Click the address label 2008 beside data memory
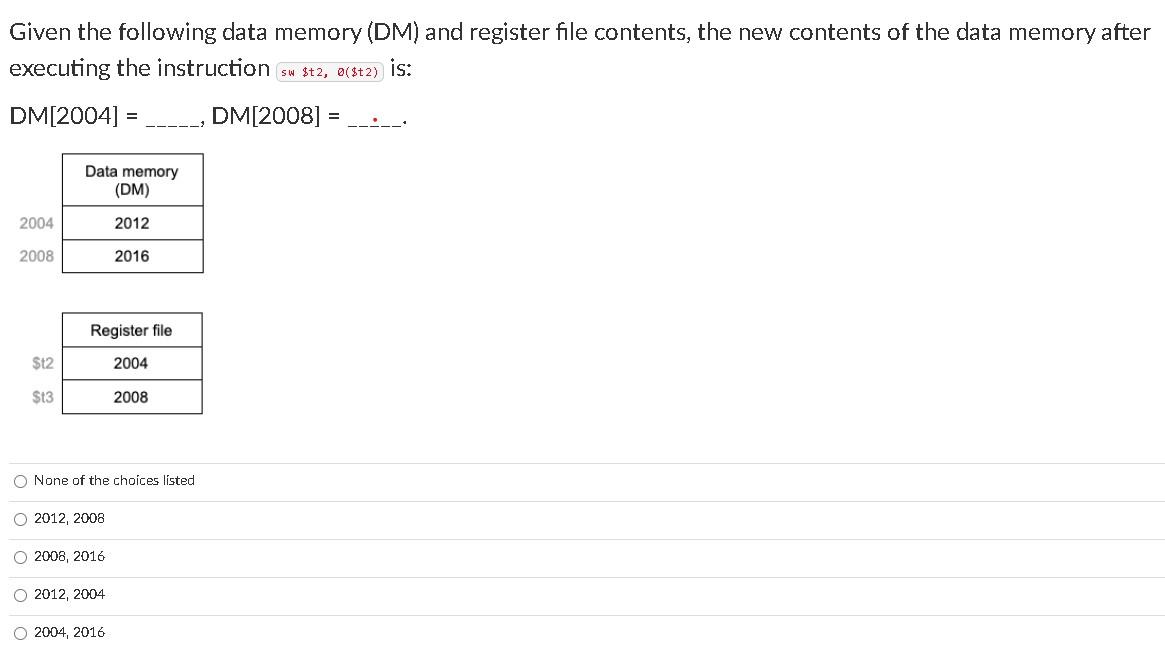Image resolution: width=1165 pixels, height=672 pixels. [x=36, y=257]
